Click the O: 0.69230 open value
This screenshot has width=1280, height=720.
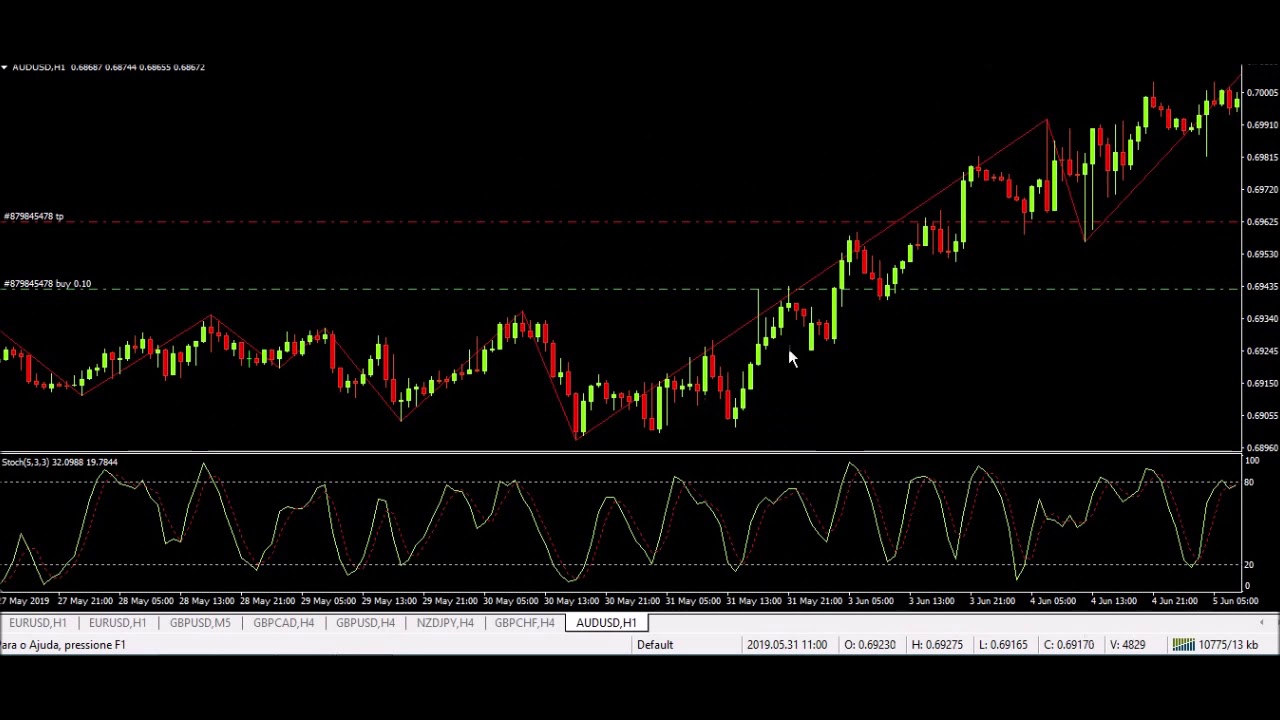coord(870,645)
